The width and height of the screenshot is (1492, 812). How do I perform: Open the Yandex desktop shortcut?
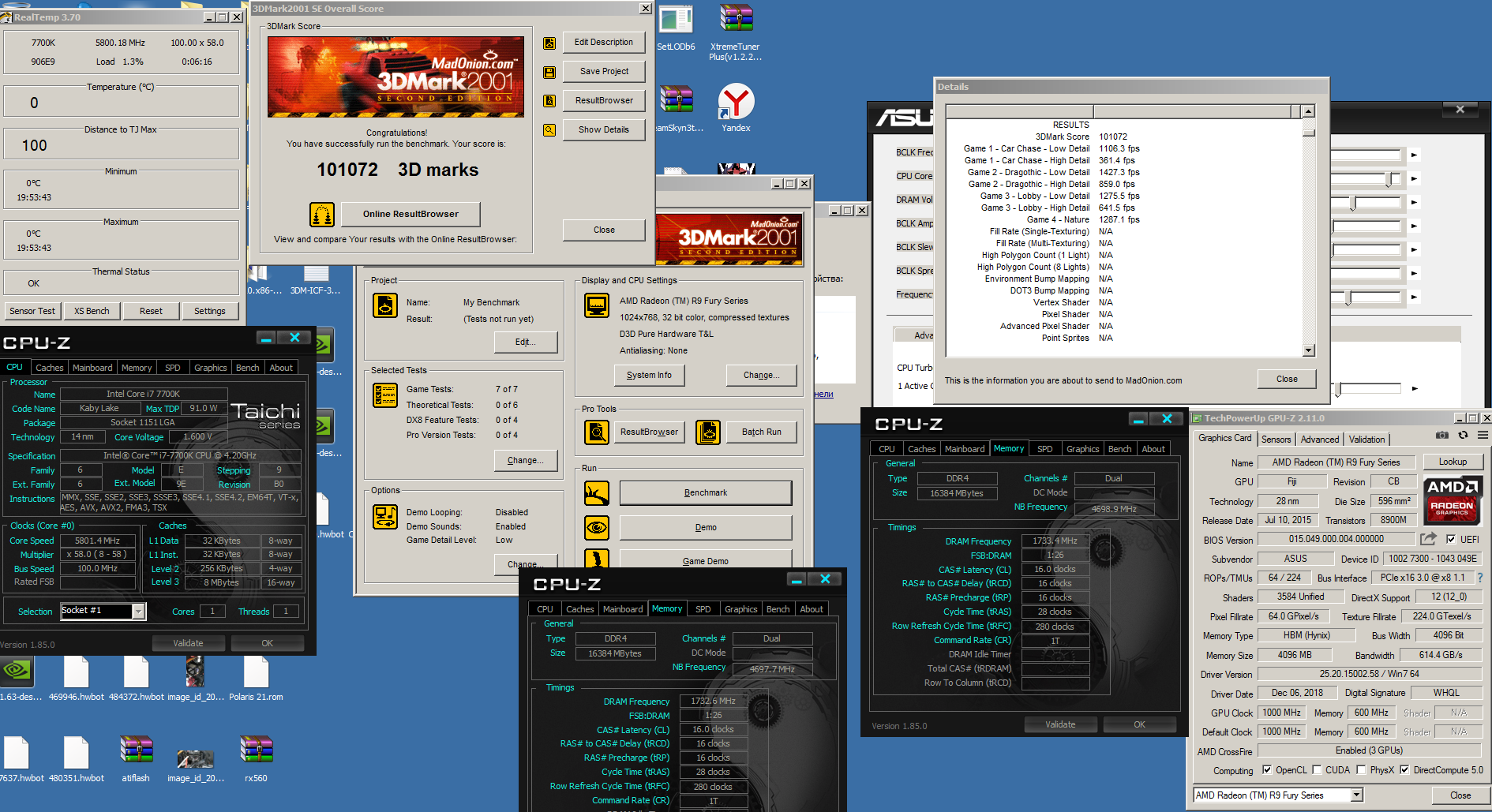coord(736,108)
